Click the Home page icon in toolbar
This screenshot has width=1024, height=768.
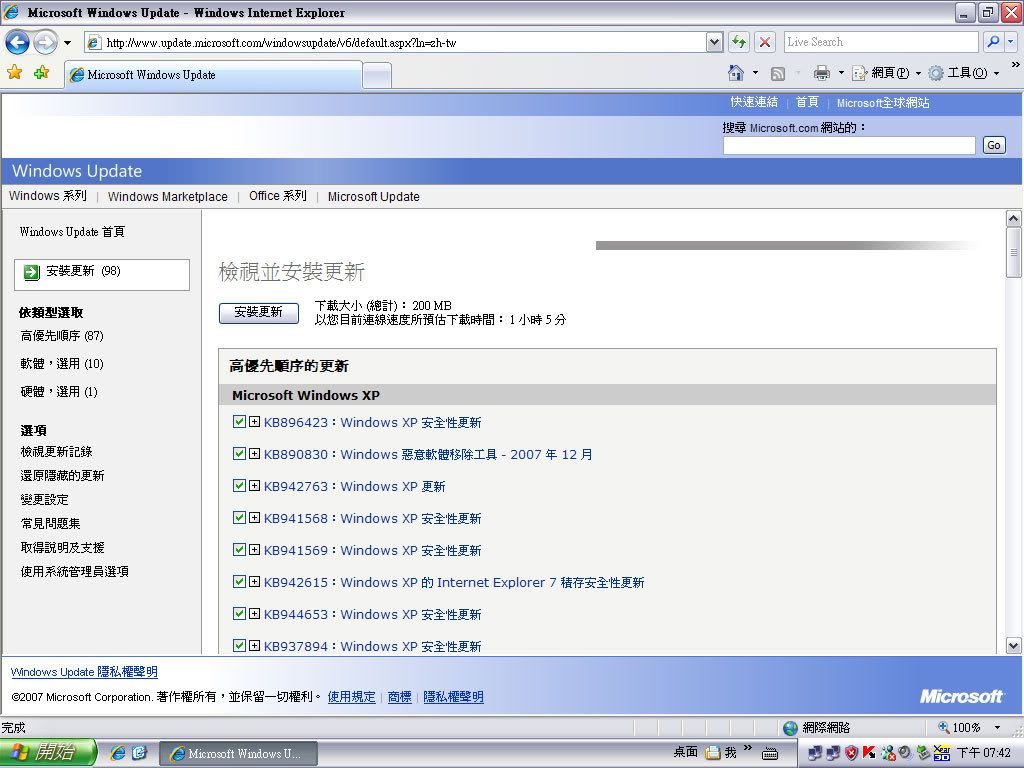click(736, 73)
